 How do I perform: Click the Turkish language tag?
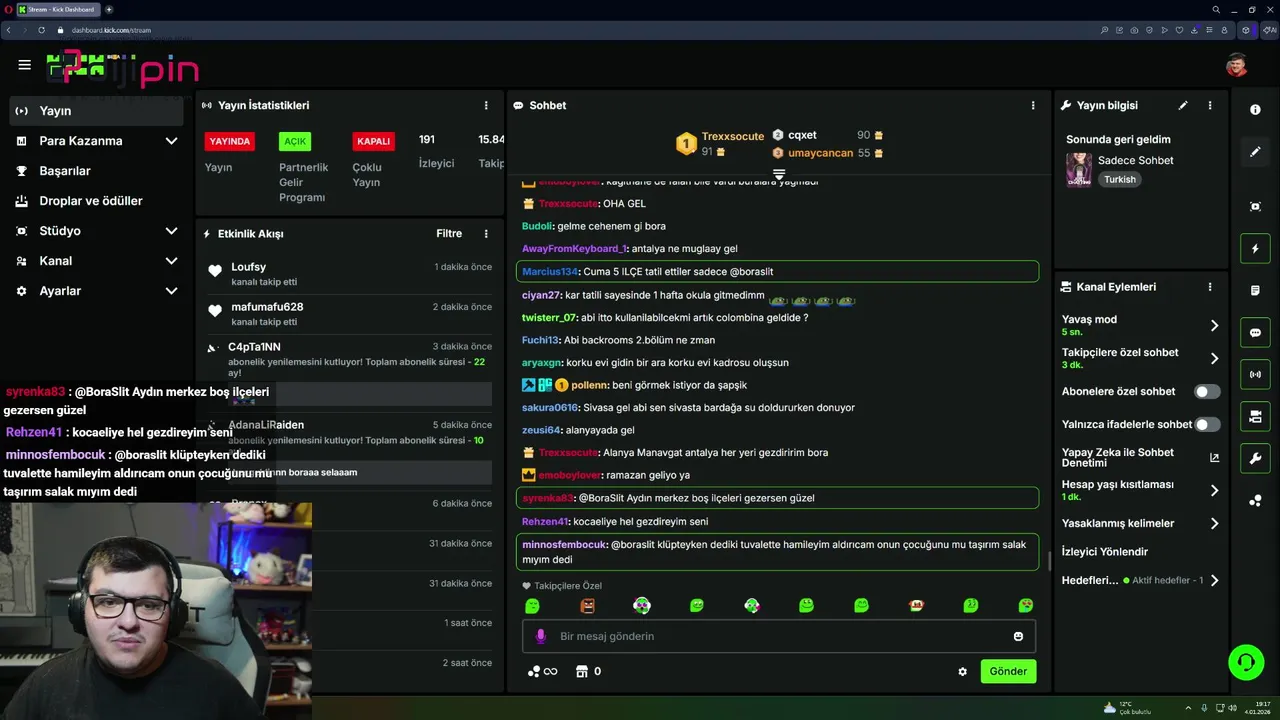[1120, 179]
